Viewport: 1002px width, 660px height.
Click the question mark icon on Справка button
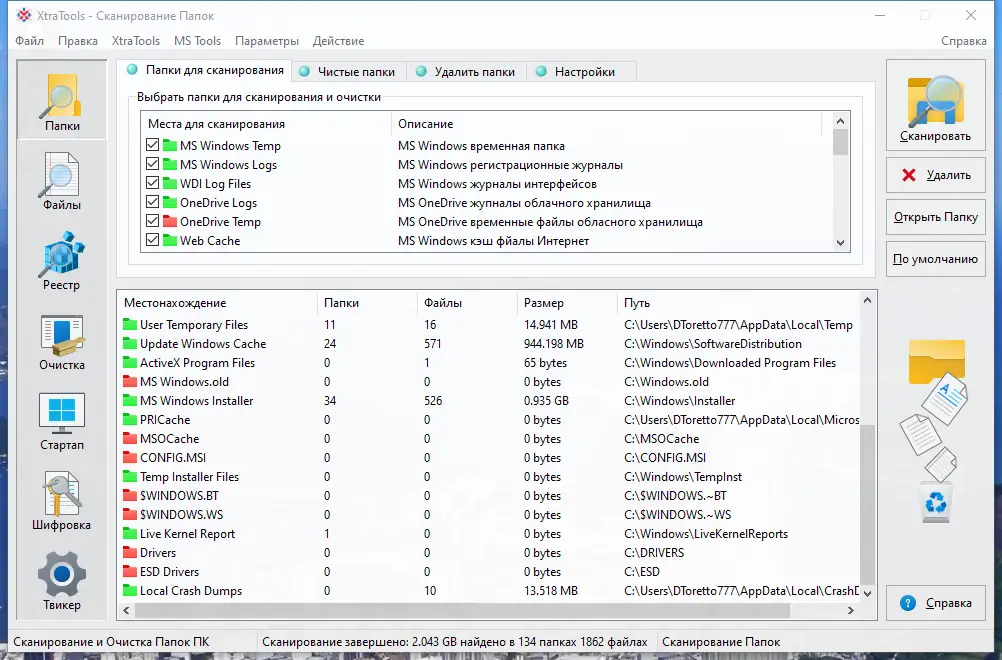pos(907,603)
